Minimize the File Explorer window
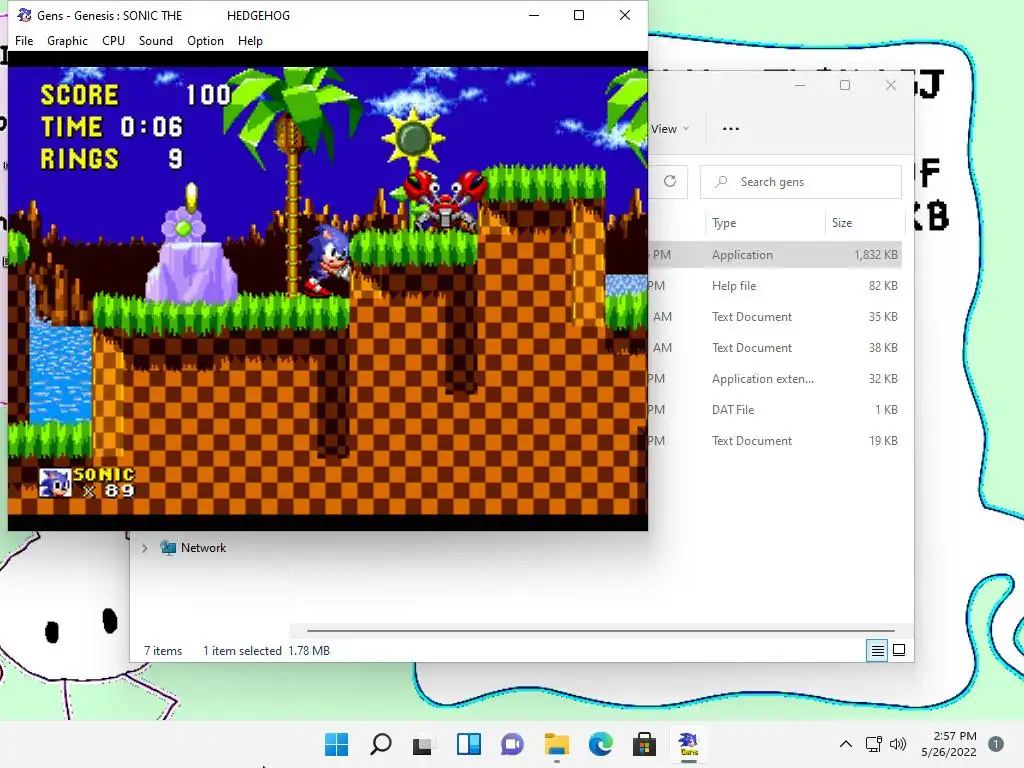Viewport: 1024px width, 768px height. [x=800, y=85]
